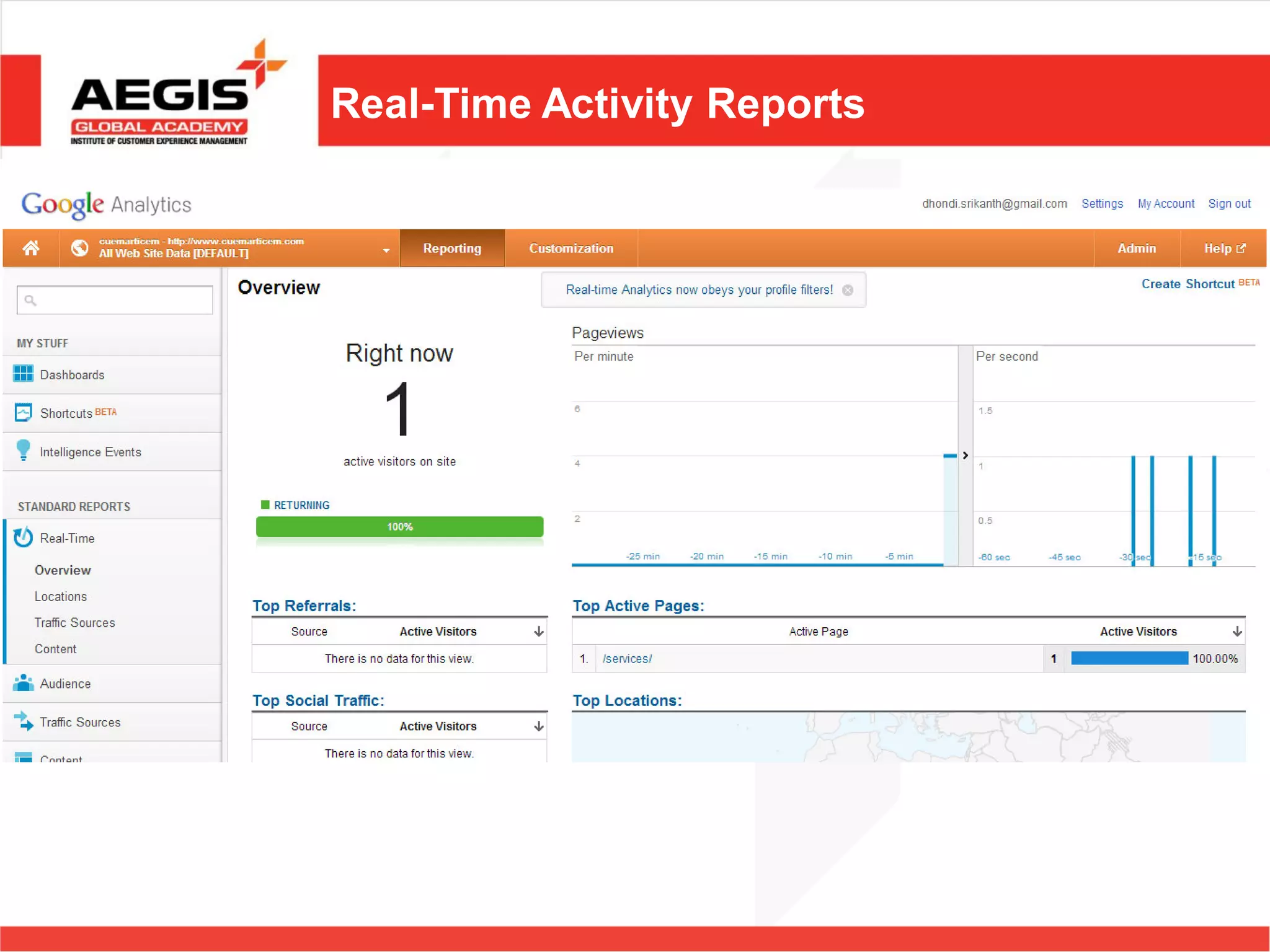1270x952 pixels.
Task: Click the Real-time Analytics profile filters notice
Action: [x=699, y=290]
